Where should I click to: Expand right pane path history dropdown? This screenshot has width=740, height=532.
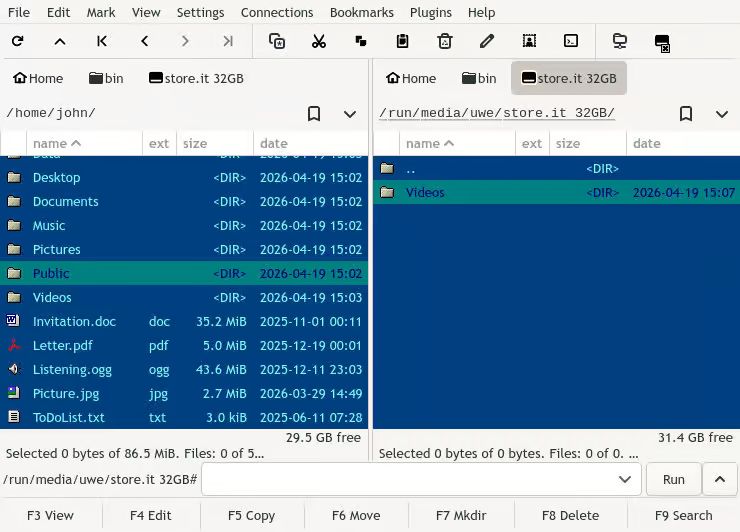tap(722, 114)
